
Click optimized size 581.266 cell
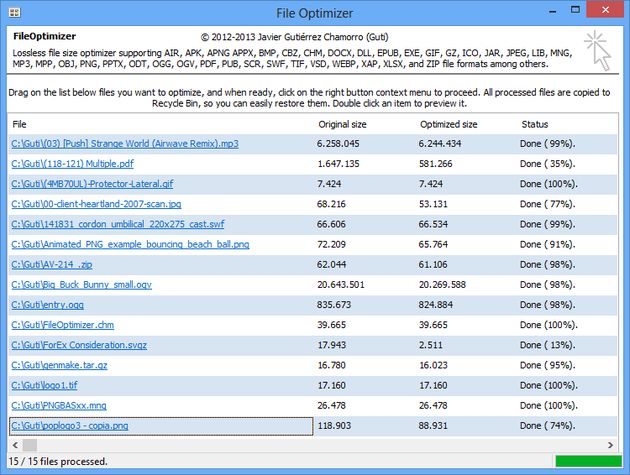(436, 164)
